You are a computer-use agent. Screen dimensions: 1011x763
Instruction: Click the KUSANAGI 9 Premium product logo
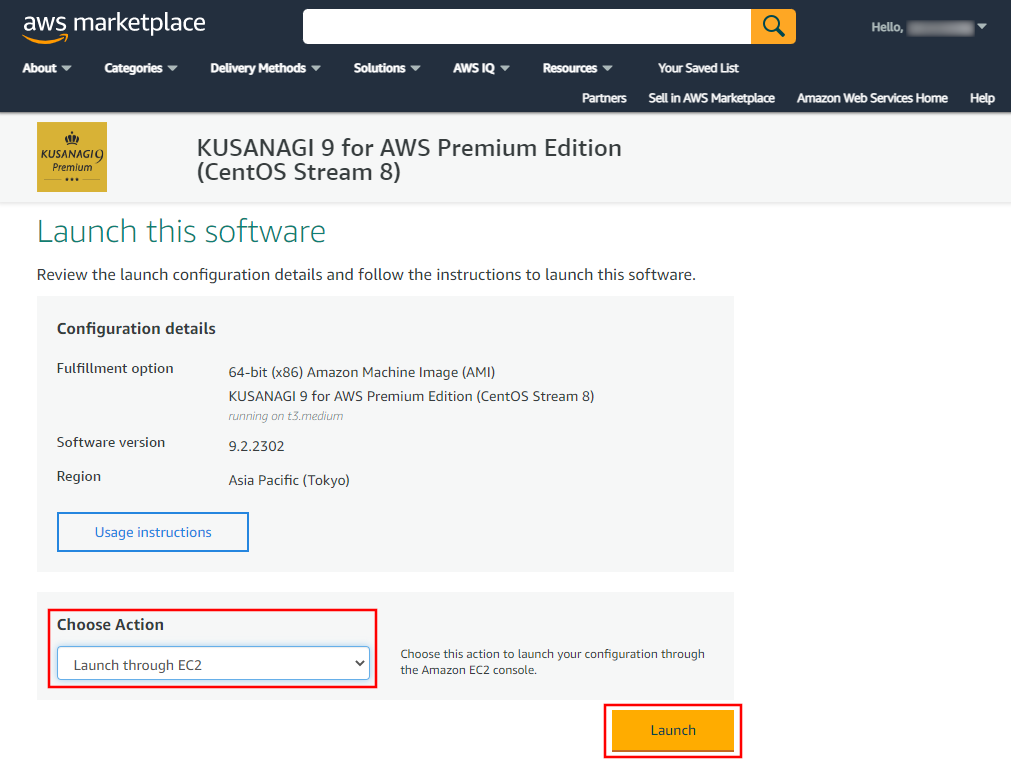tap(72, 157)
